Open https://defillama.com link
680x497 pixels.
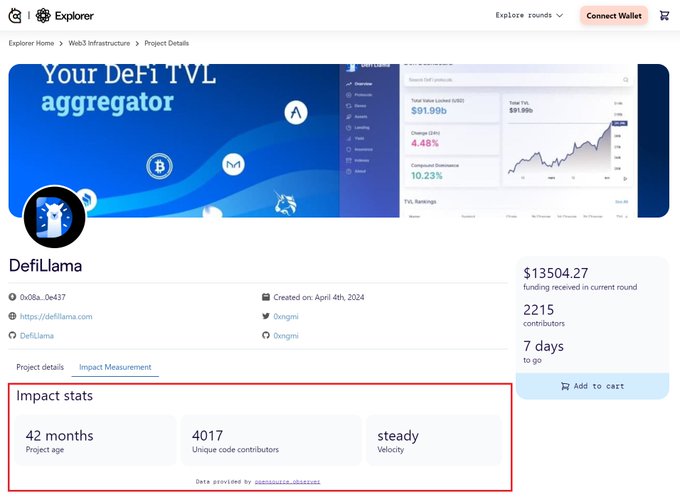56,317
